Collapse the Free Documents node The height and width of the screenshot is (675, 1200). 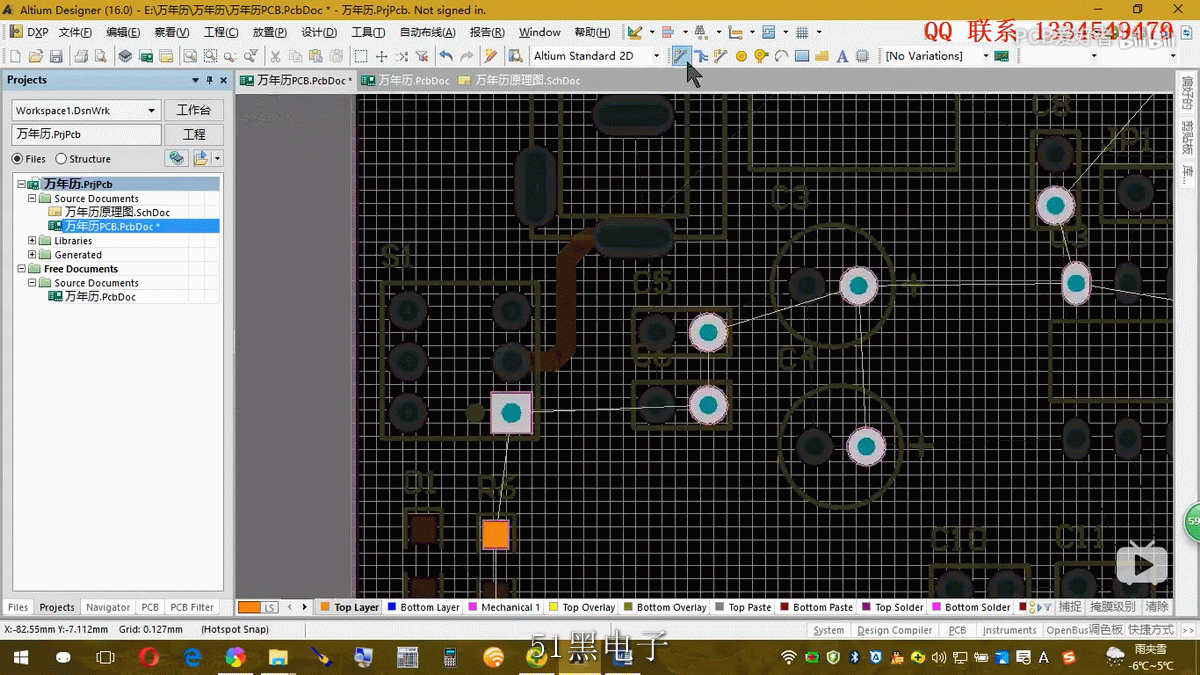tap(21, 269)
